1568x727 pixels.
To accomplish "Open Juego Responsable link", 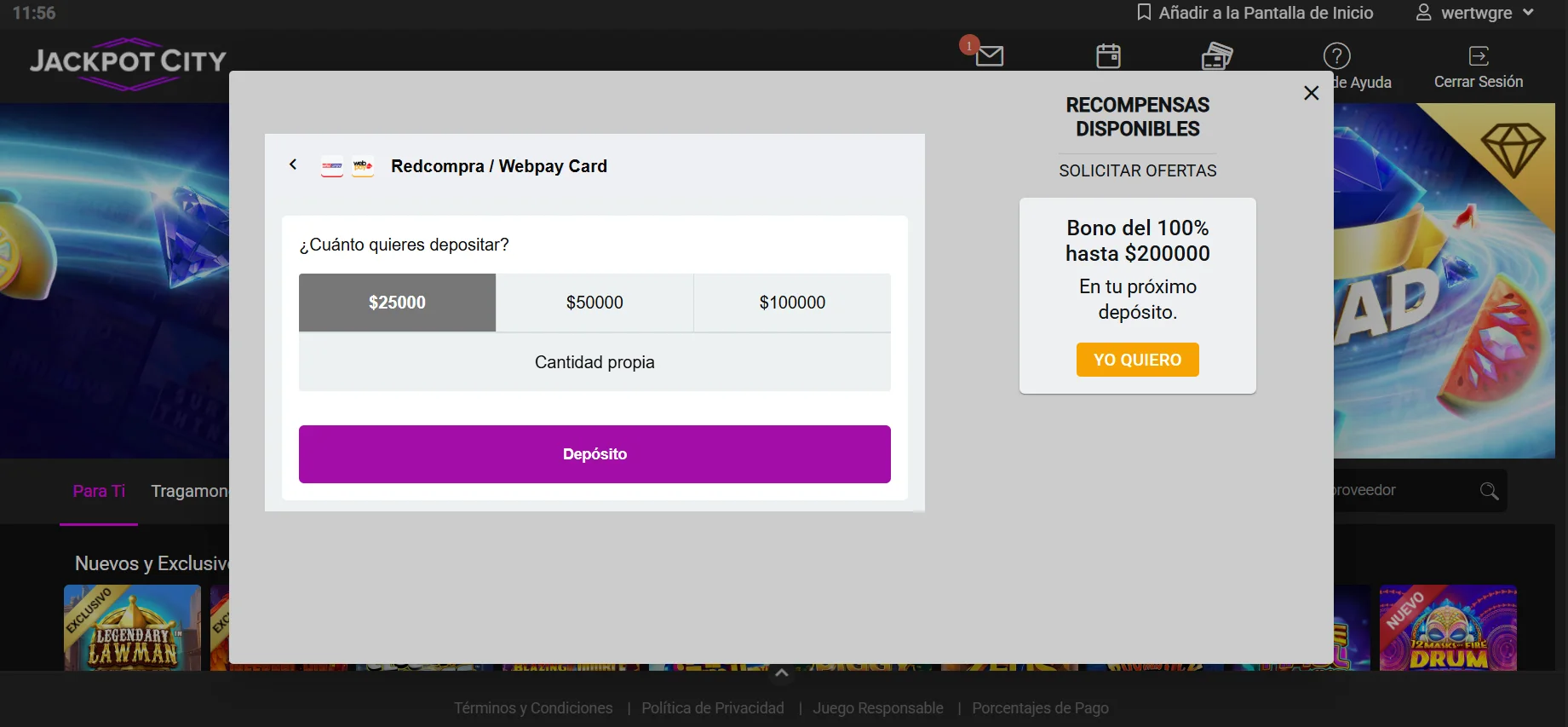I will coord(878,708).
